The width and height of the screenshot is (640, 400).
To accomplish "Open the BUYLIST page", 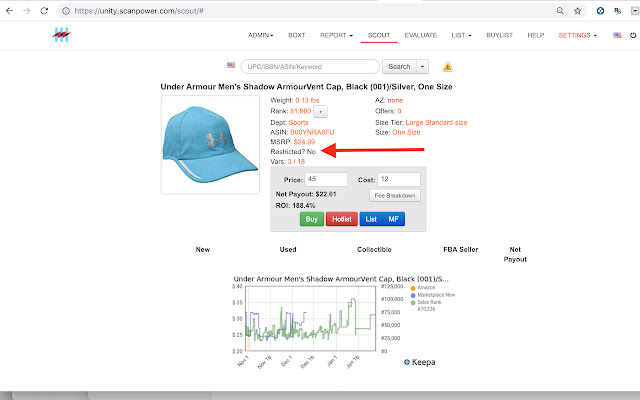I will coord(500,35).
